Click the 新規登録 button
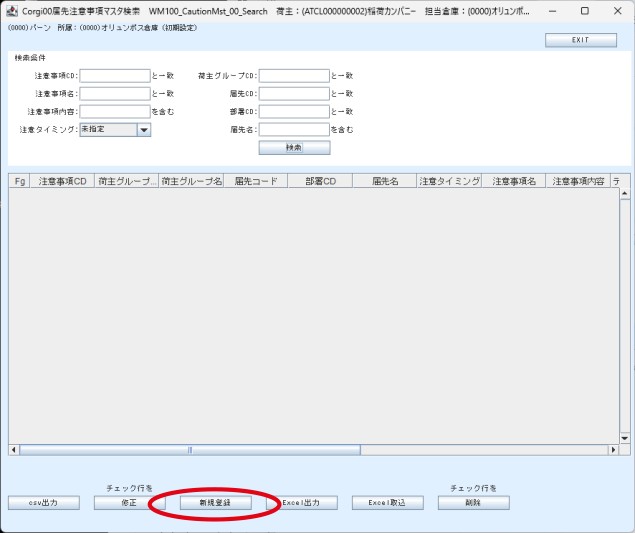This screenshot has width=635, height=533. pyautogui.click(x=215, y=503)
